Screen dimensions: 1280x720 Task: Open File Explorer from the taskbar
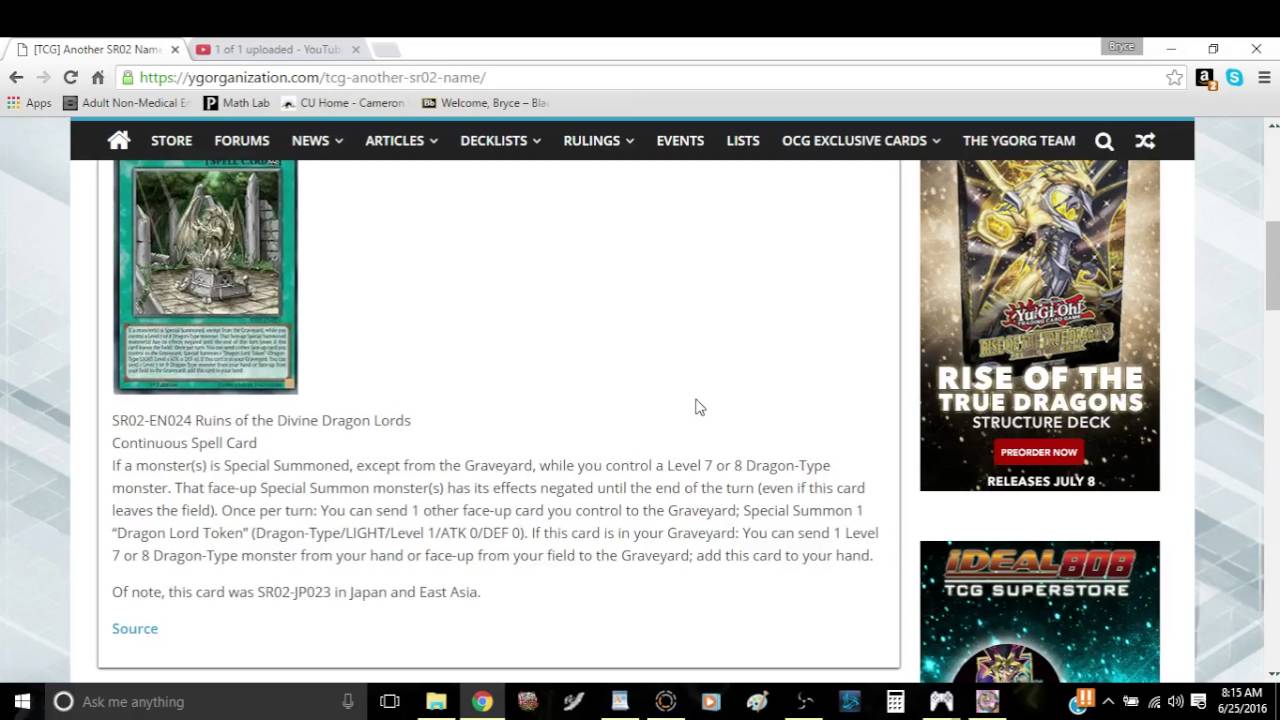[436, 701]
